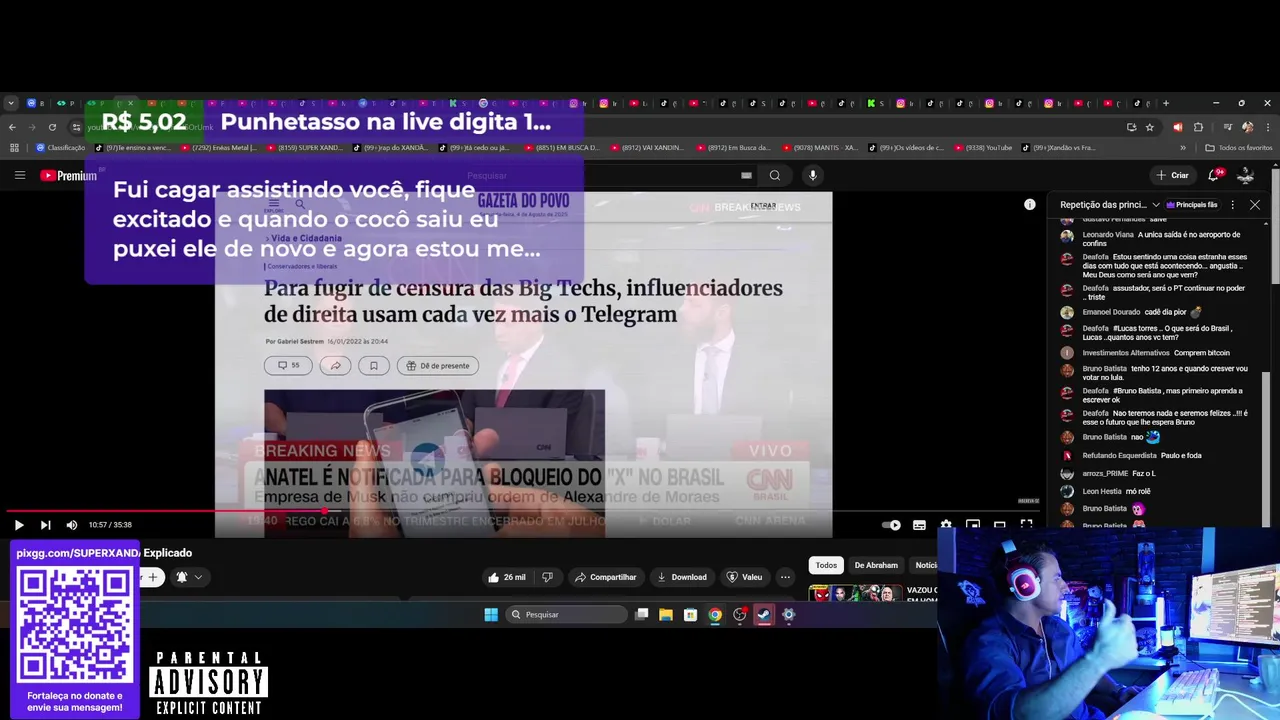This screenshot has width=1280, height=720.
Task: Click the Criar create button
Action: tap(1173, 175)
